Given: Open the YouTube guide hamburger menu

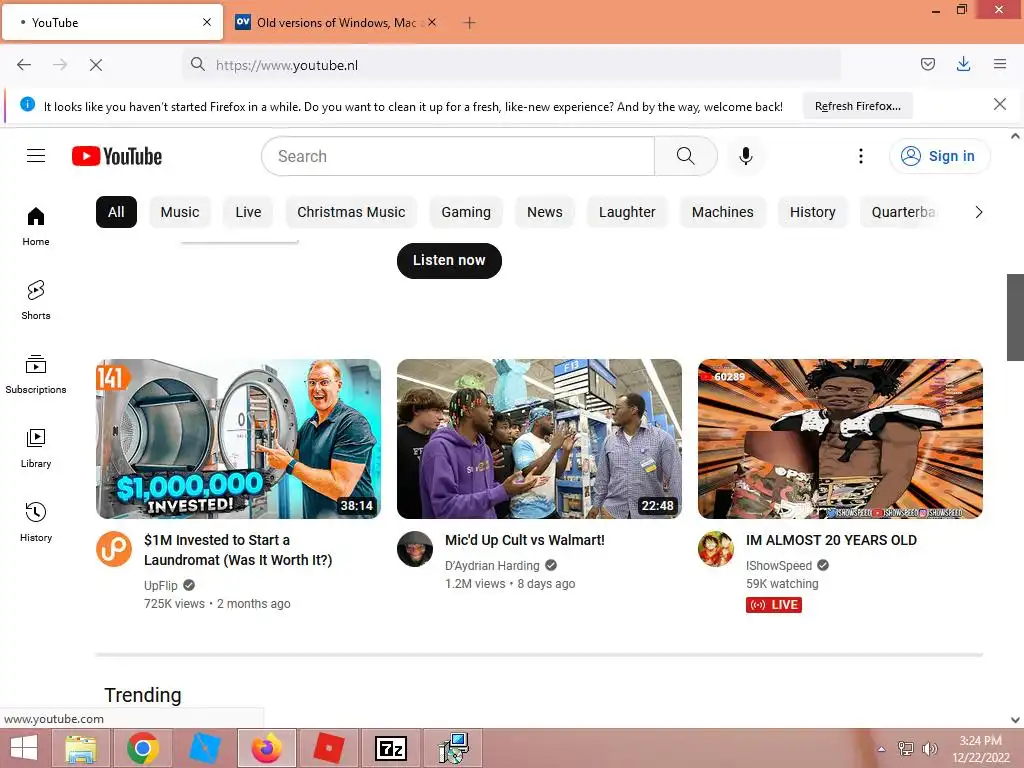Looking at the screenshot, I should point(36,156).
